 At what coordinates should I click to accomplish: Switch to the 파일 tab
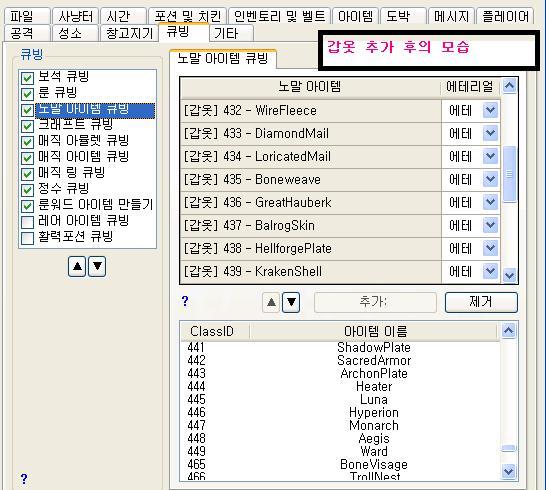pos(27,16)
